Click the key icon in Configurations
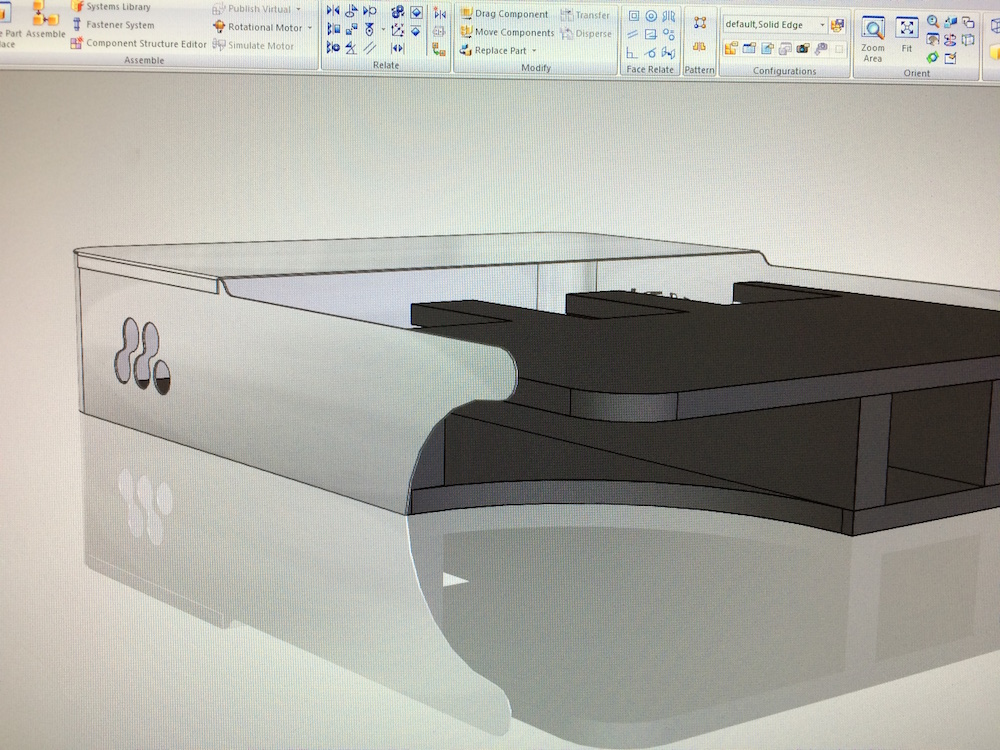 pos(821,48)
